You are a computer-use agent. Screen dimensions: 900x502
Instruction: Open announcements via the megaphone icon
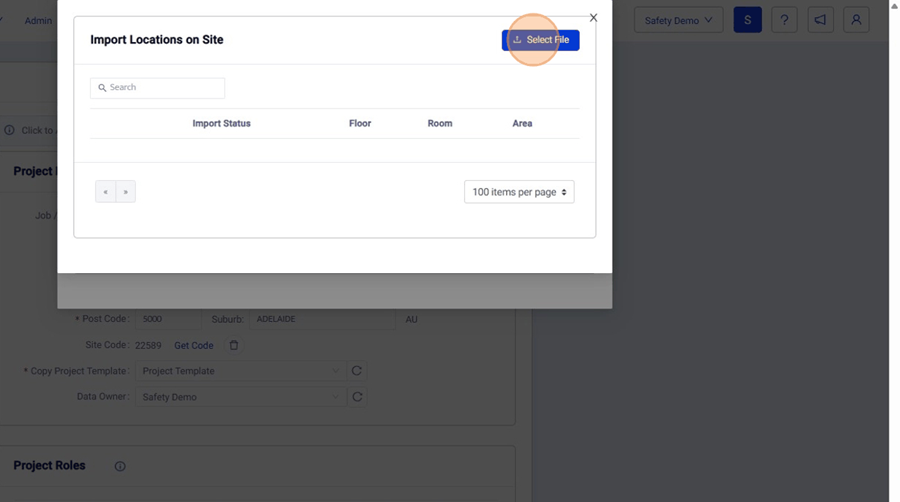click(x=820, y=20)
